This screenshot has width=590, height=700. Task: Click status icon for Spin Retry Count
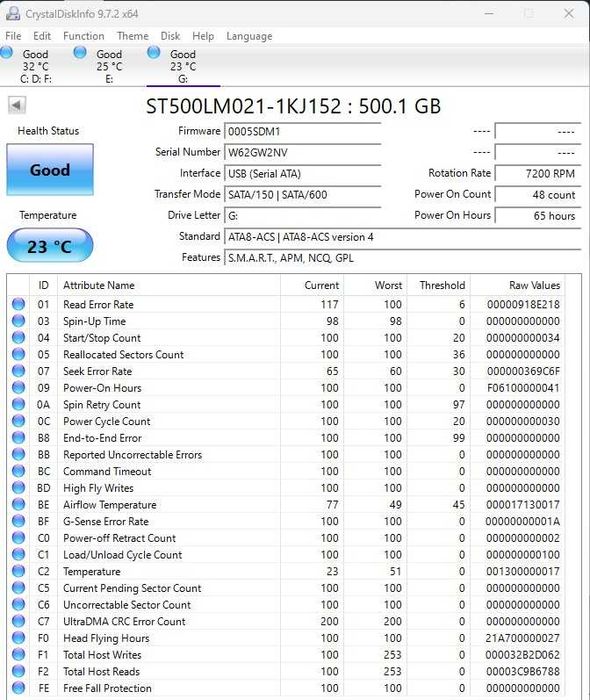(x=18, y=404)
